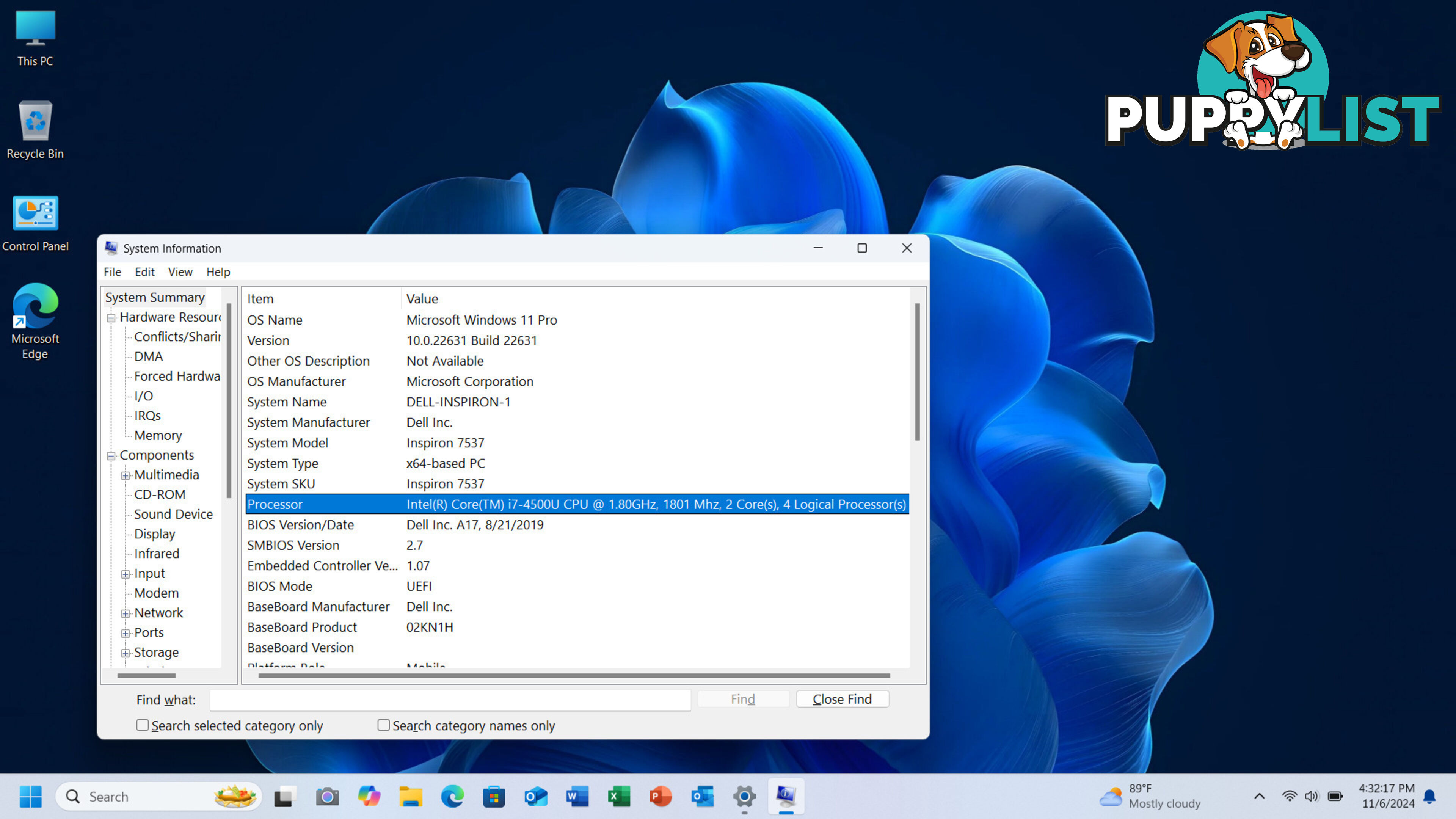Open new Outlook from the taskbar
The image size is (1456, 819).
pyautogui.click(x=536, y=796)
